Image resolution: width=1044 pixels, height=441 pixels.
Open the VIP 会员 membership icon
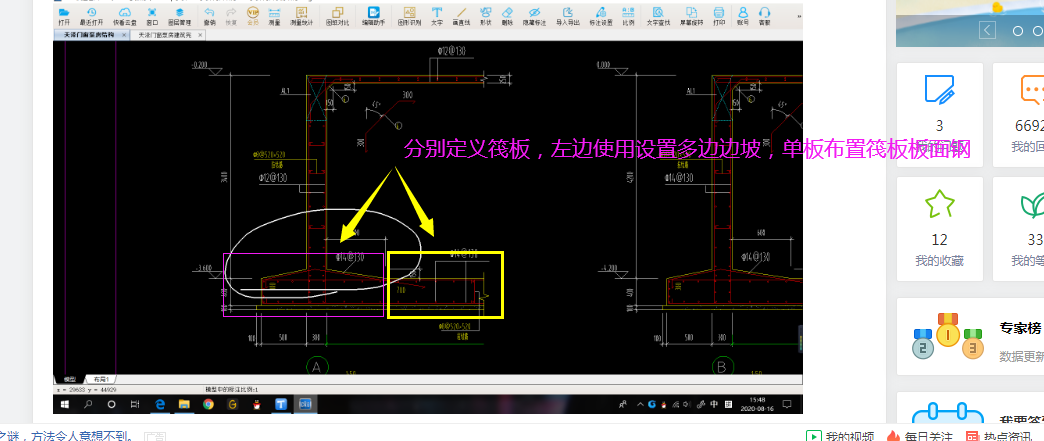pos(253,17)
